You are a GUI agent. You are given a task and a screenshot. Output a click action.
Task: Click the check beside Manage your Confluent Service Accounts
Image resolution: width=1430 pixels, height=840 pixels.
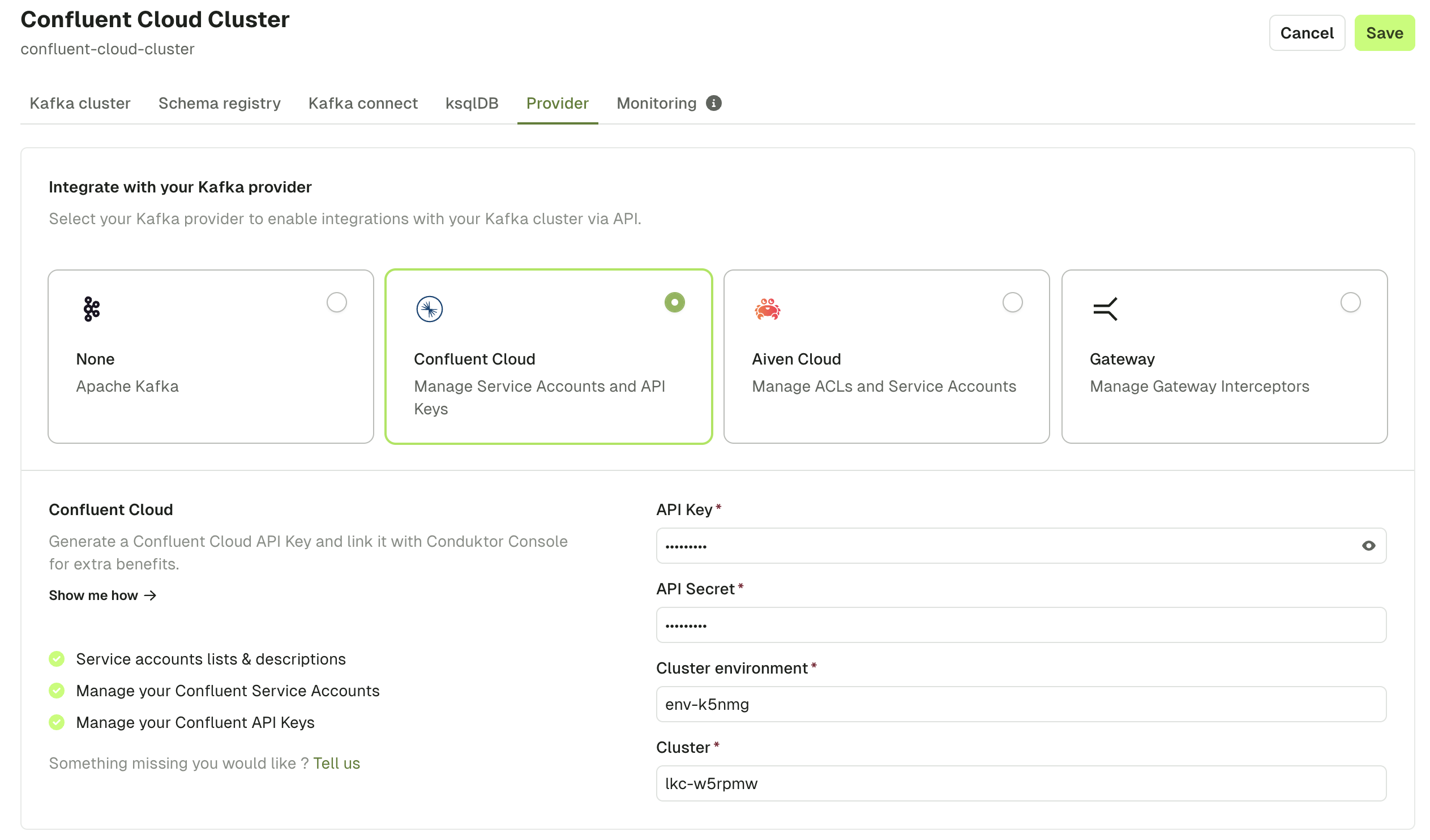click(57, 691)
